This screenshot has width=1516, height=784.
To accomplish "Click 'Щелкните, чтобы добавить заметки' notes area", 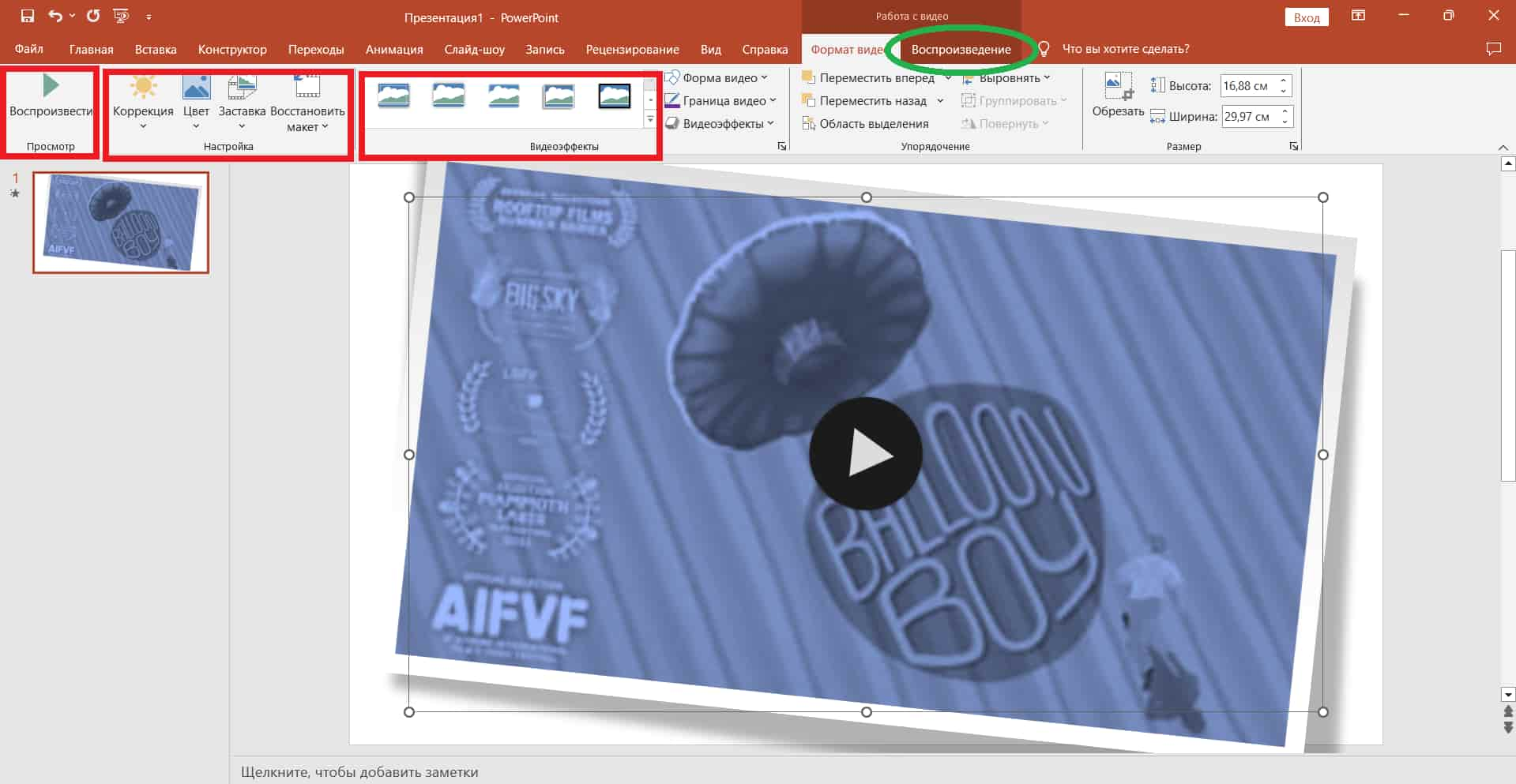I will tap(359, 772).
